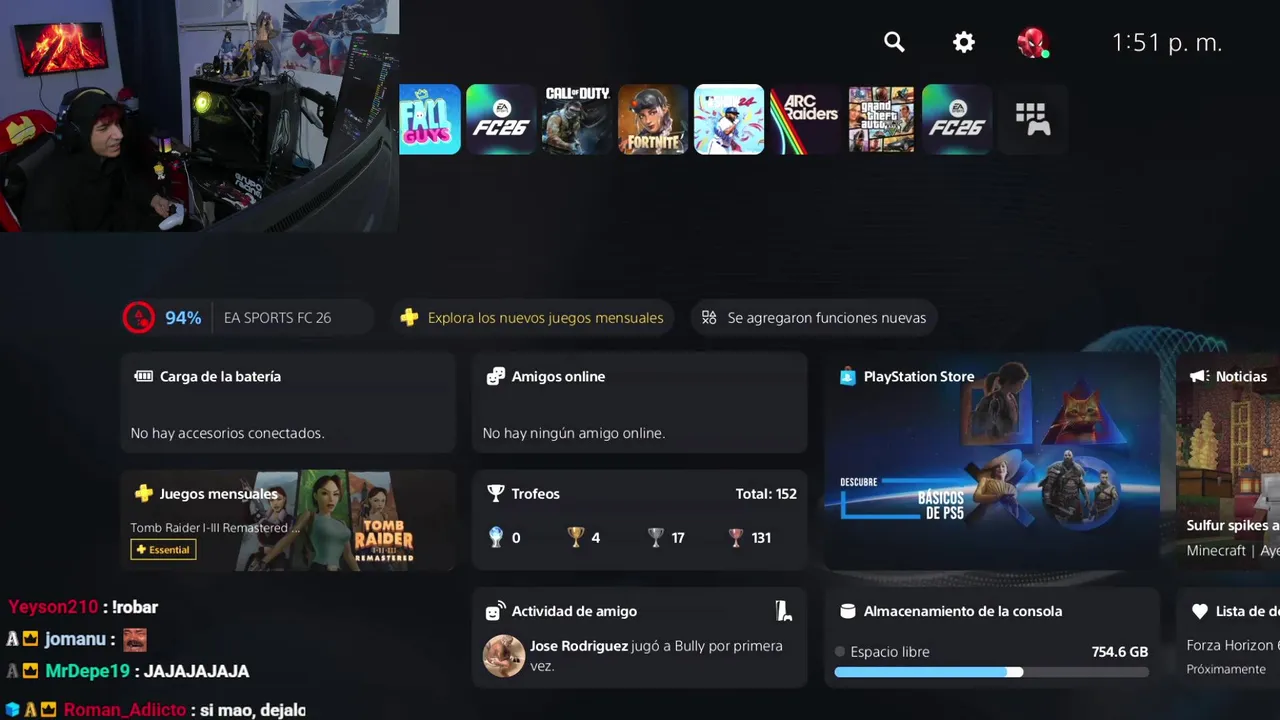Open the game library grid icon
The width and height of the screenshot is (1280, 720).
pos(1033,120)
